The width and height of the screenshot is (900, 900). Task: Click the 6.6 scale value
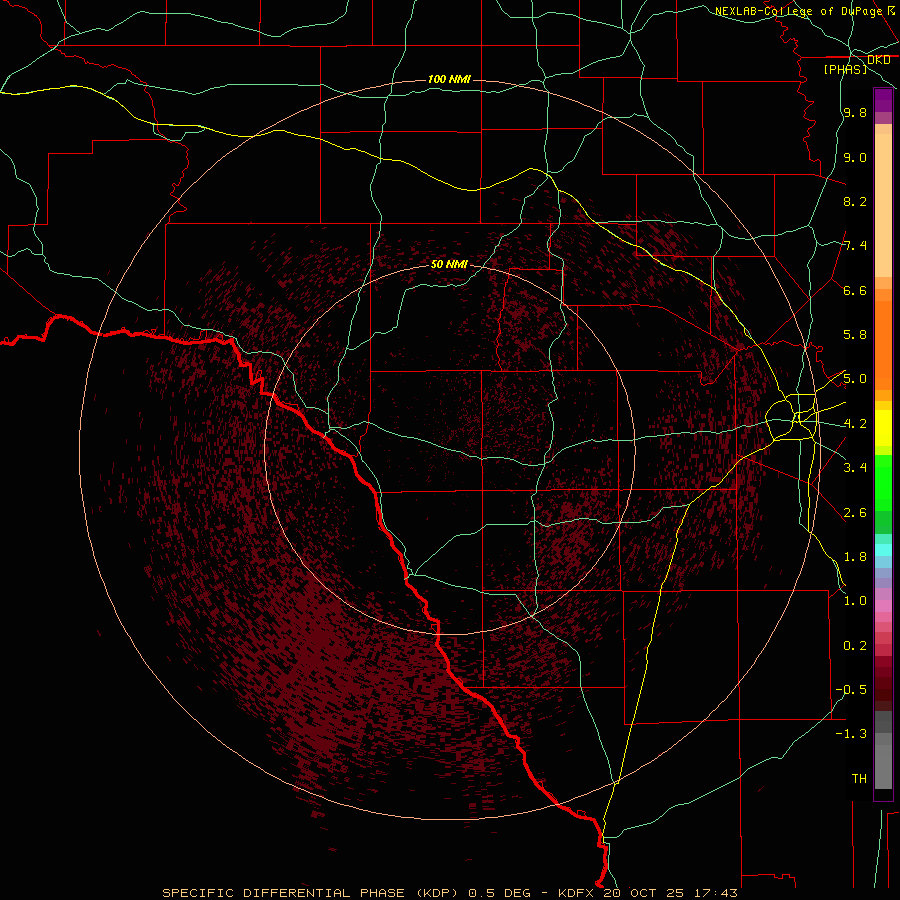(855, 290)
